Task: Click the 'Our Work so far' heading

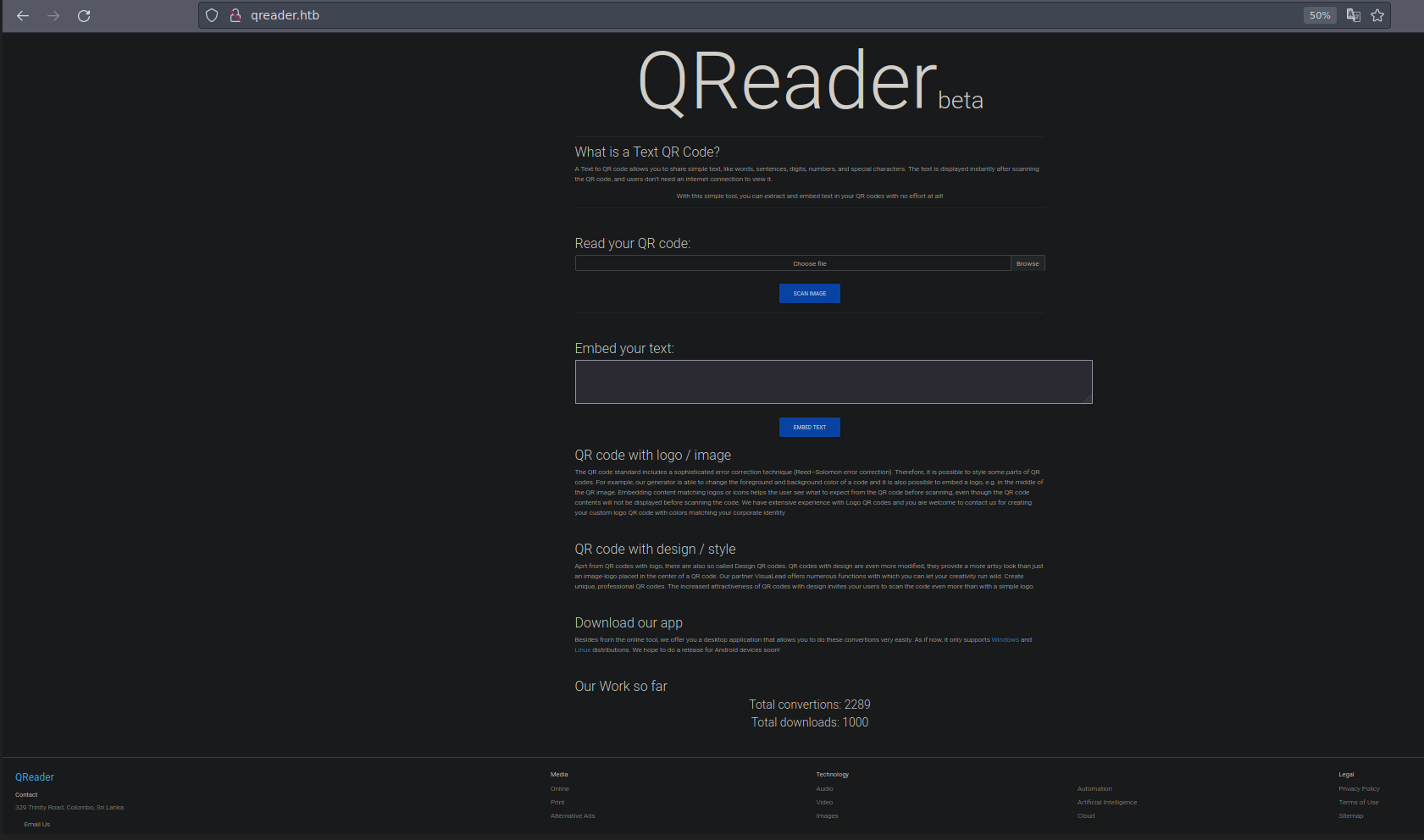Action: pyautogui.click(x=621, y=686)
